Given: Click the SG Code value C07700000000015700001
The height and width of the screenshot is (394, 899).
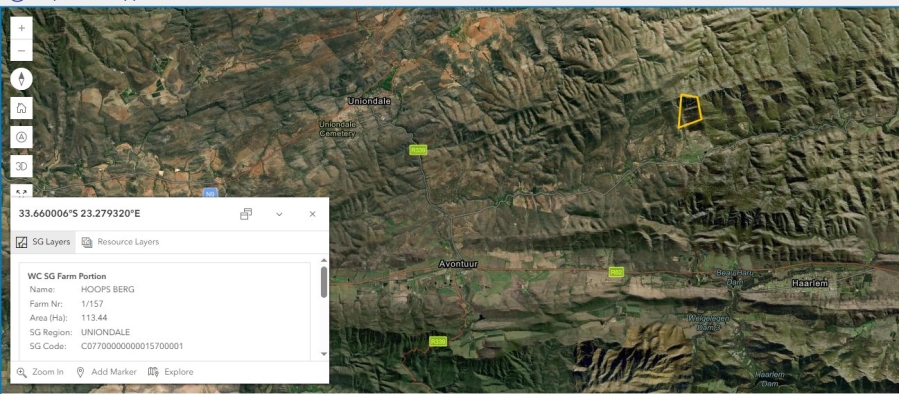Looking at the screenshot, I should coord(132,346).
